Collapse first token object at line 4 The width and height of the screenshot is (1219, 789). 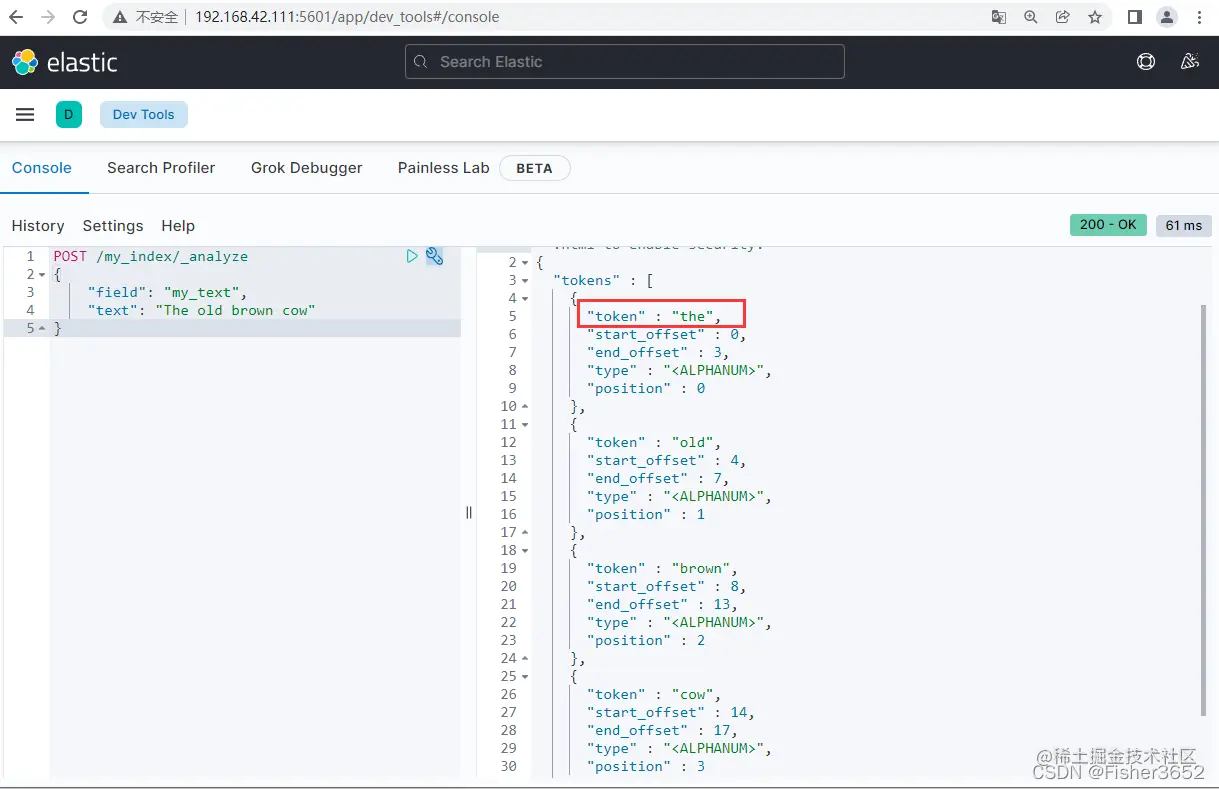pos(524,298)
